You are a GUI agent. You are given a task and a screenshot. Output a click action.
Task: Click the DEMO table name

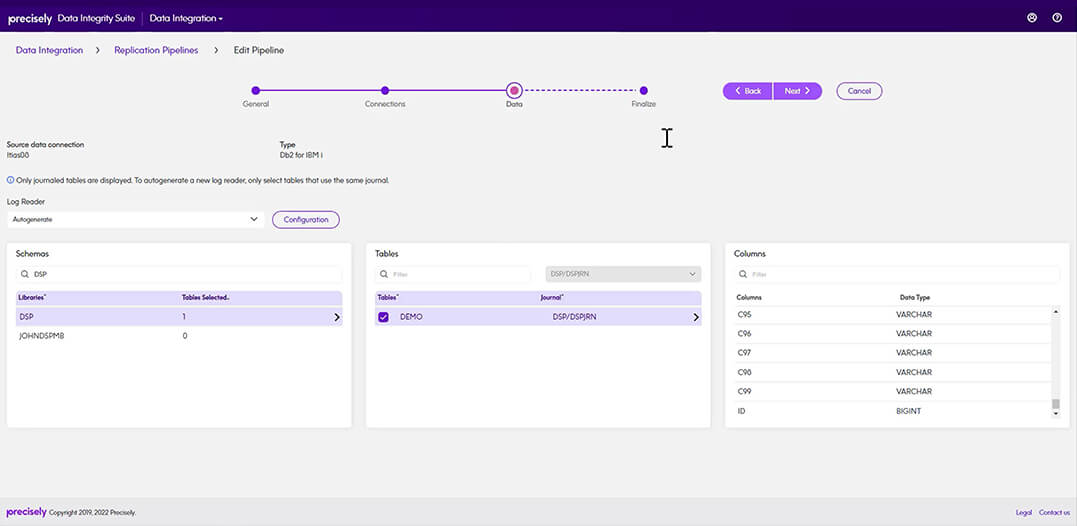[x=411, y=317]
